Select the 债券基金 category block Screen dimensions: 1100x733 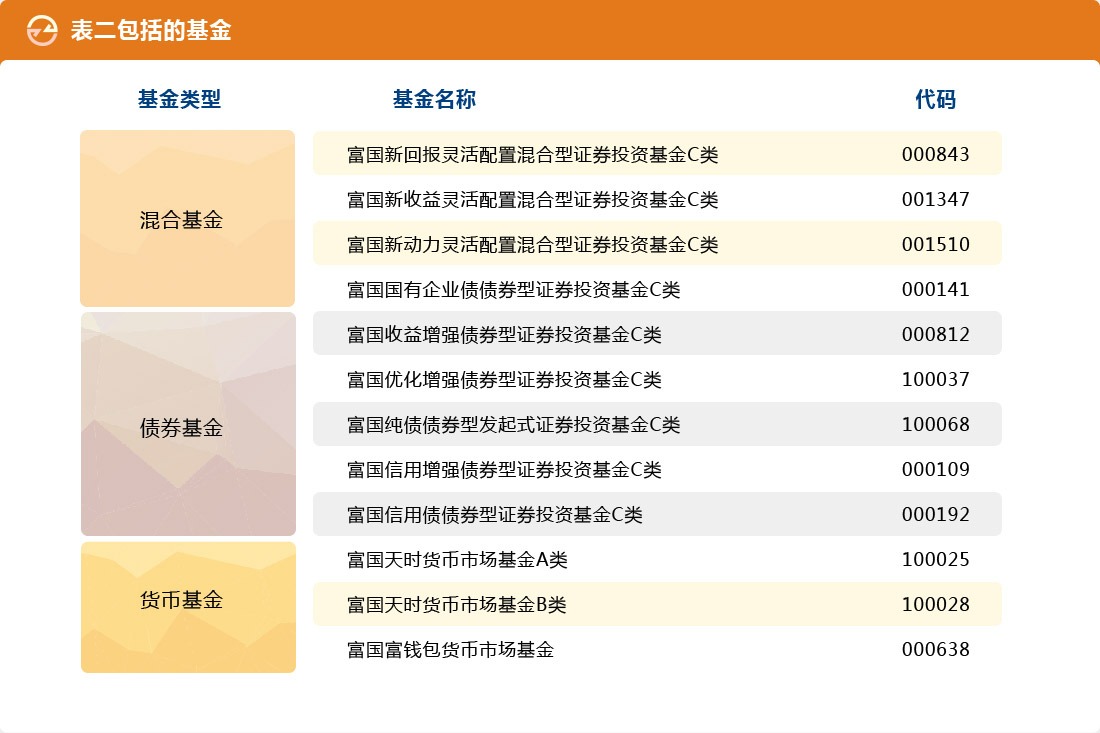(x=188, y=424)
